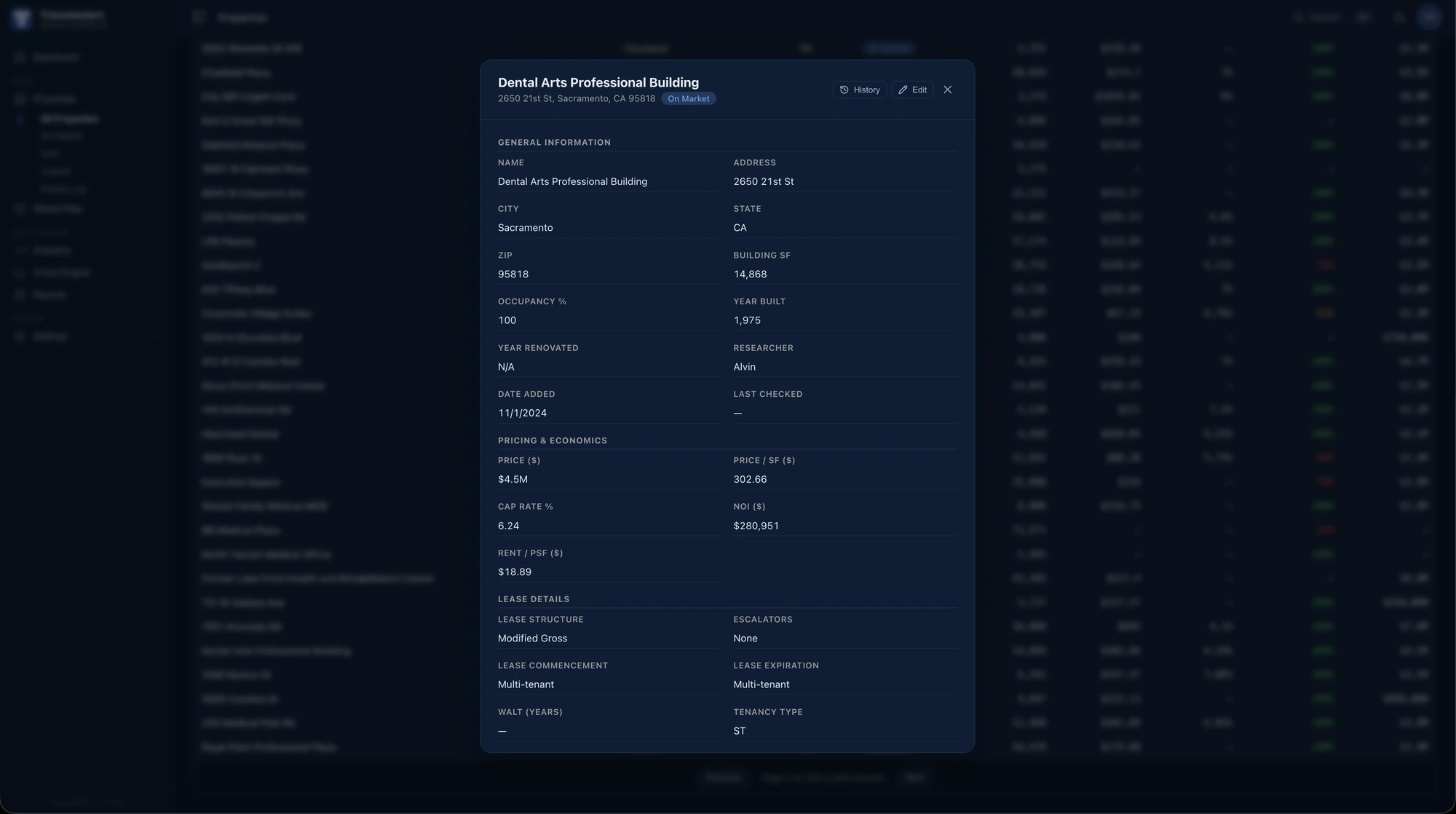
Task: Click the Lease Commencement value Multi-tenant
Action: (526, 684)
